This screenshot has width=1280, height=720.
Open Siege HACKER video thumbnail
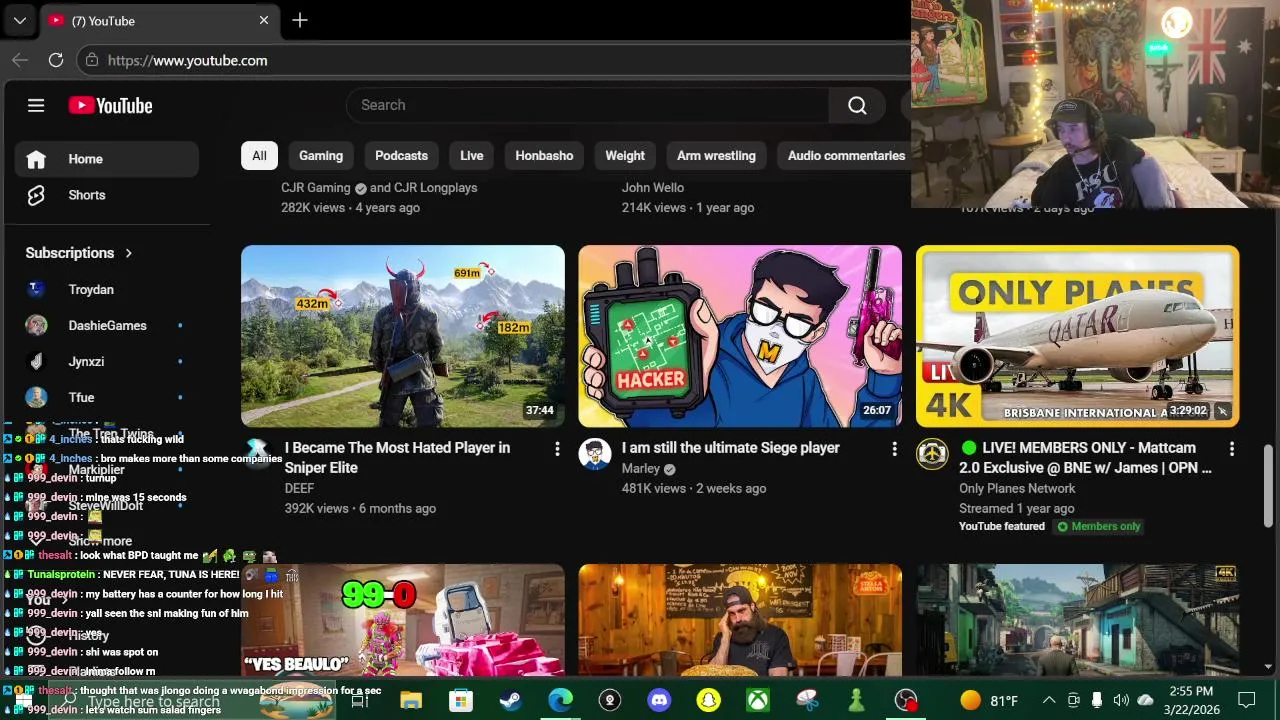coord(740,336)
